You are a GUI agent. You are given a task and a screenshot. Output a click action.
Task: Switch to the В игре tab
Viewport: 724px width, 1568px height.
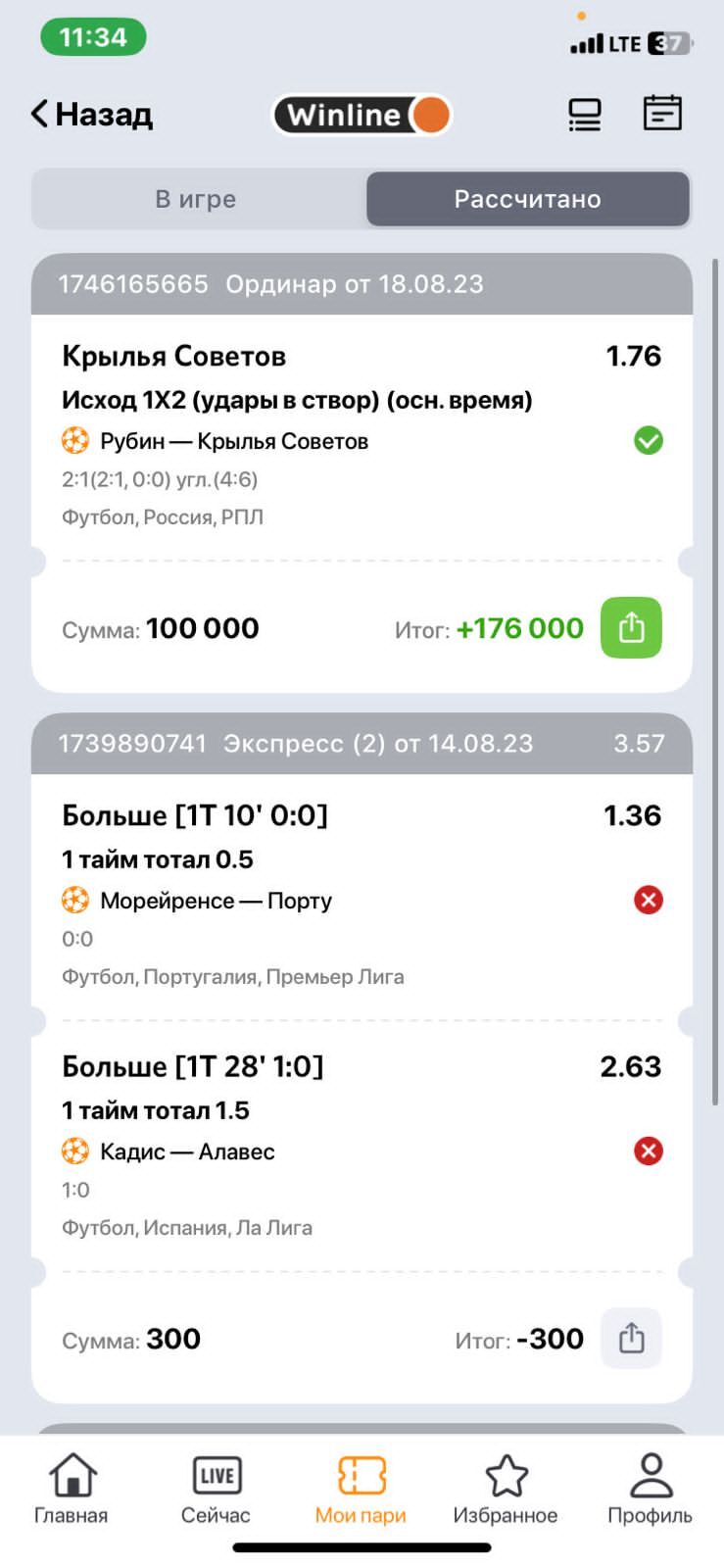pyautogui.click(x=196, y=199)
